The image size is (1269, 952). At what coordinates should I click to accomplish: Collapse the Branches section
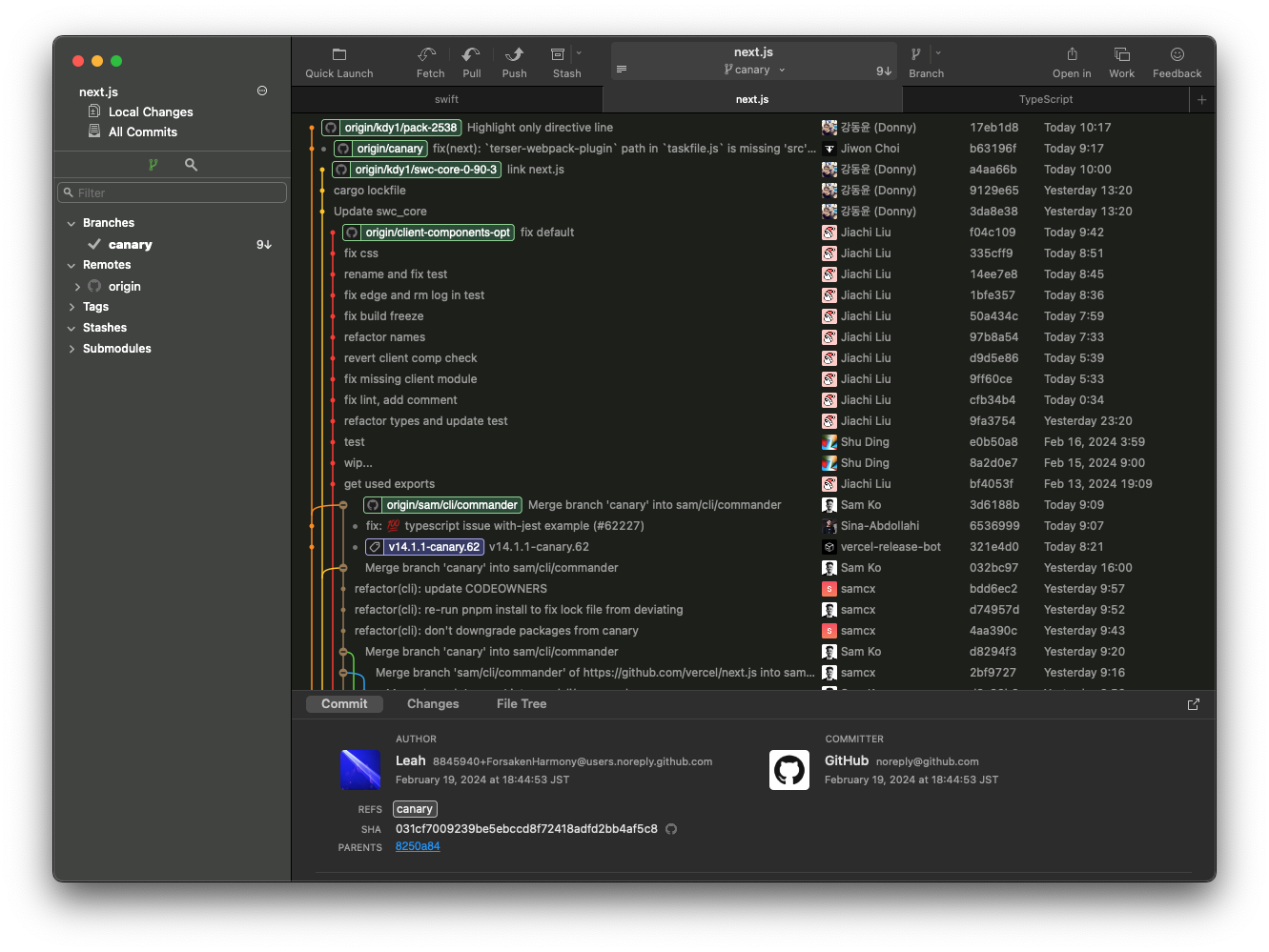point(72,223)
